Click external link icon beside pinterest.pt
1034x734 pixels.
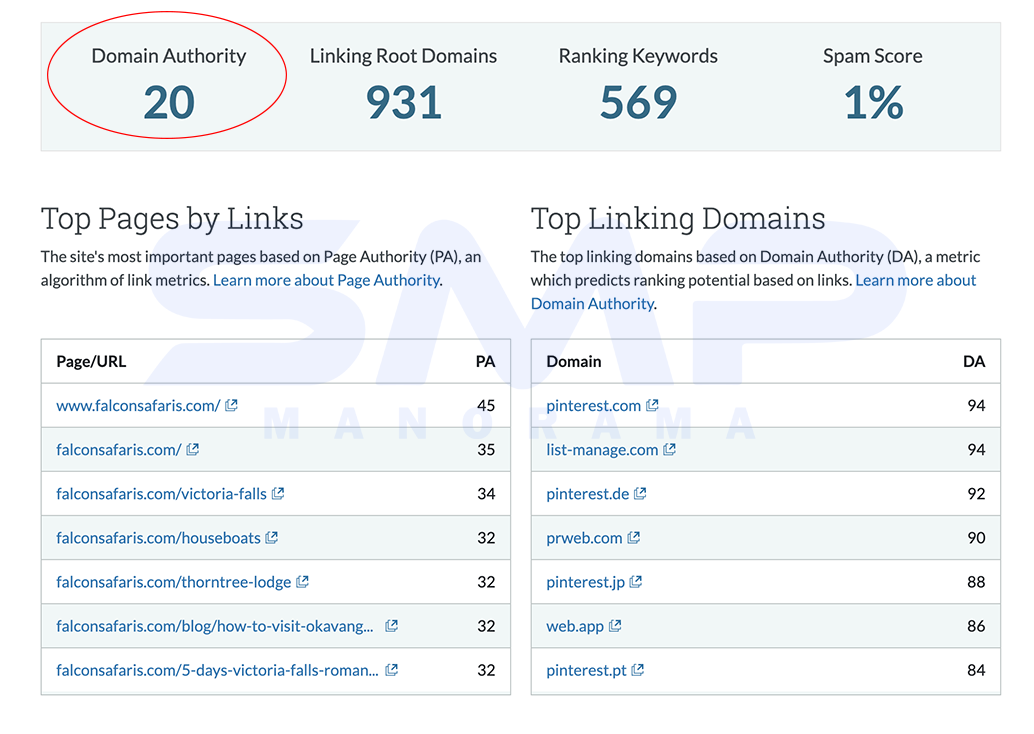tap(638, 670)
